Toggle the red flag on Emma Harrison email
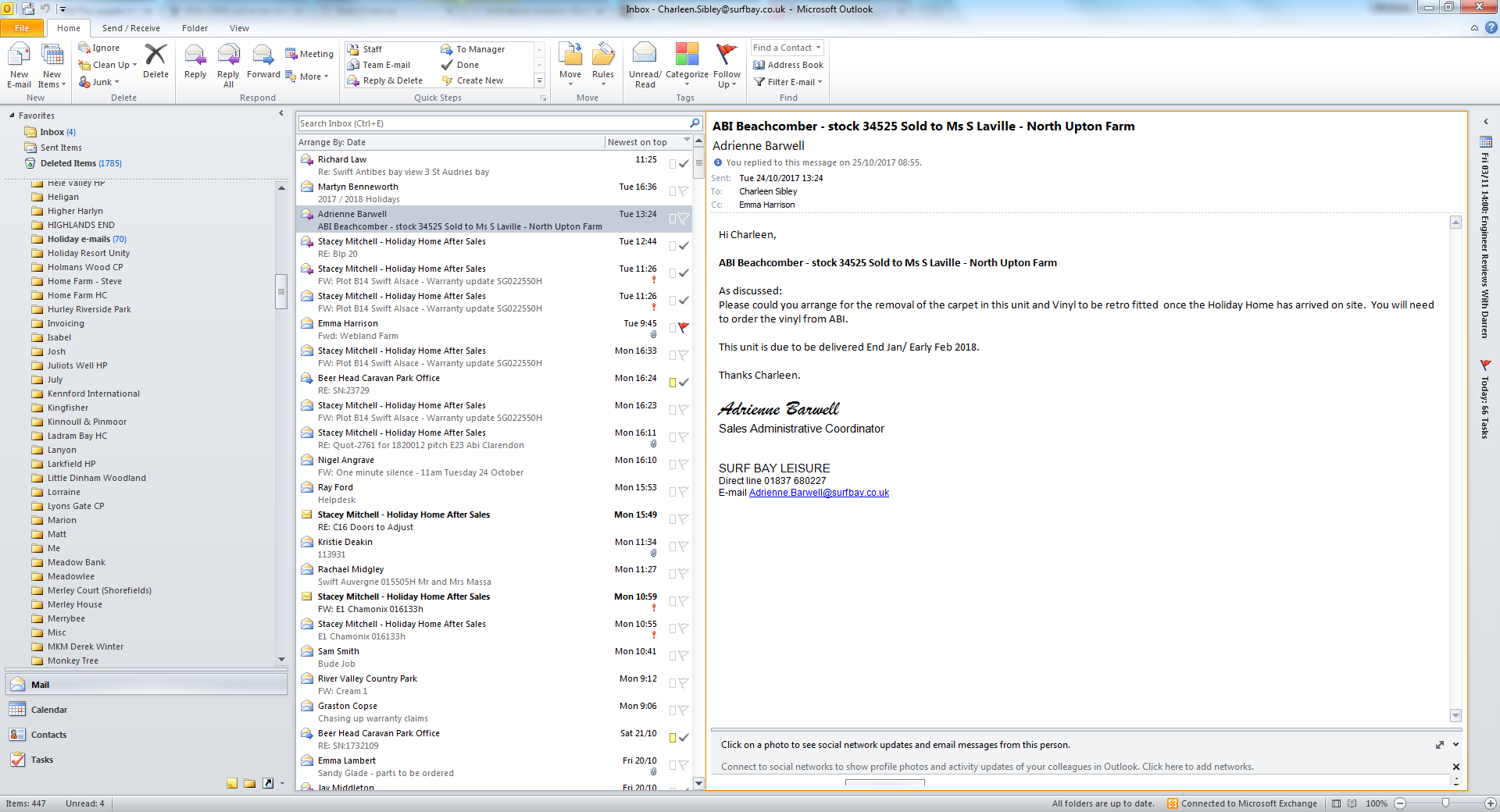 (684, 328)
